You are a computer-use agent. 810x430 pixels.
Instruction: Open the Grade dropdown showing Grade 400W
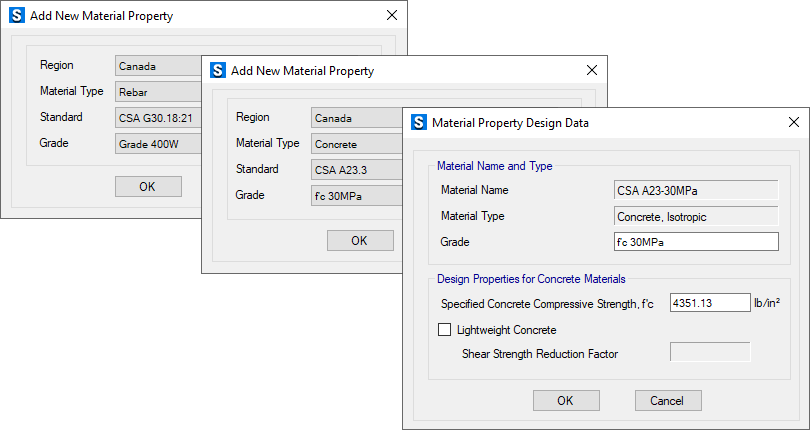pos(158,143)
